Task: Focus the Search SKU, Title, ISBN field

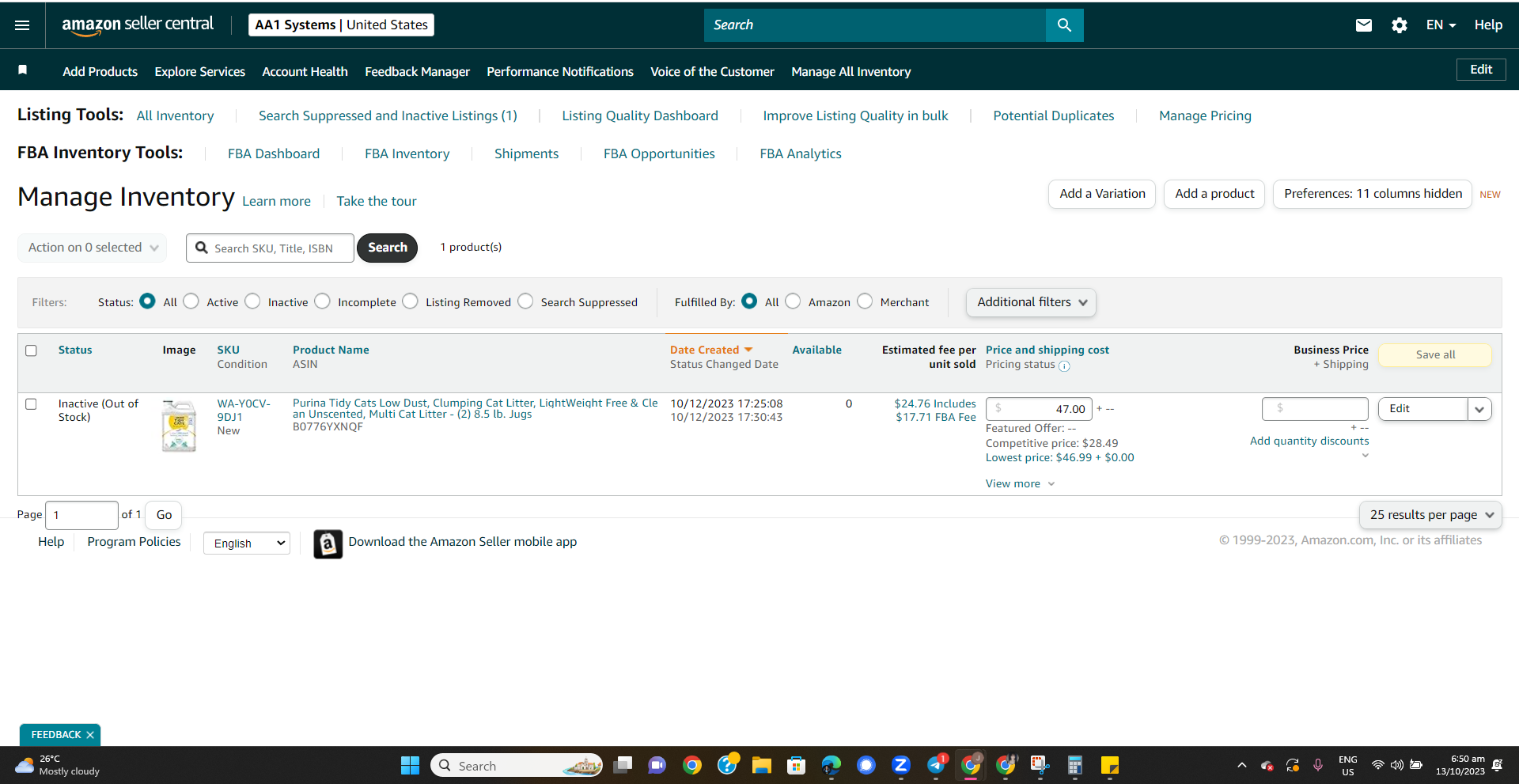Action: point(270,248)
